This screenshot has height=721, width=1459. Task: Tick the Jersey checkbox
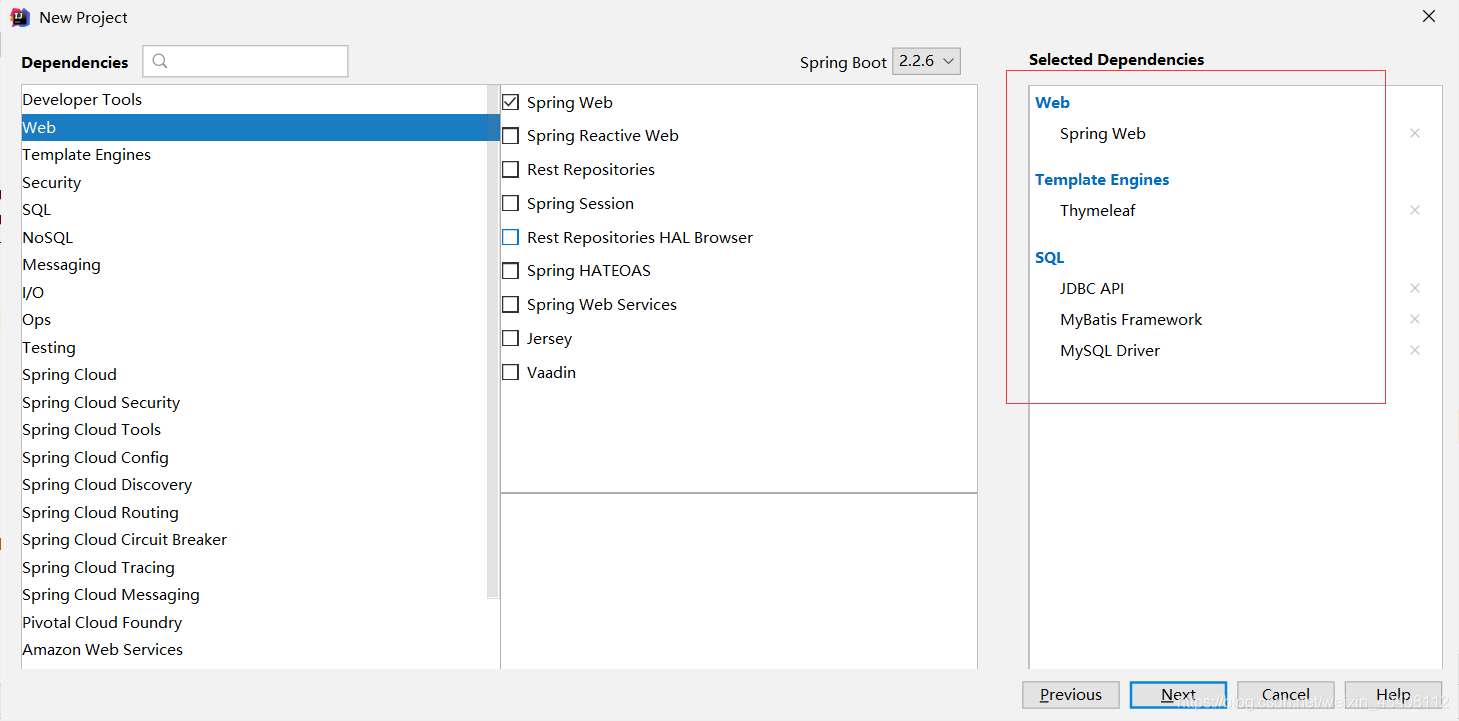pos(510,338)
